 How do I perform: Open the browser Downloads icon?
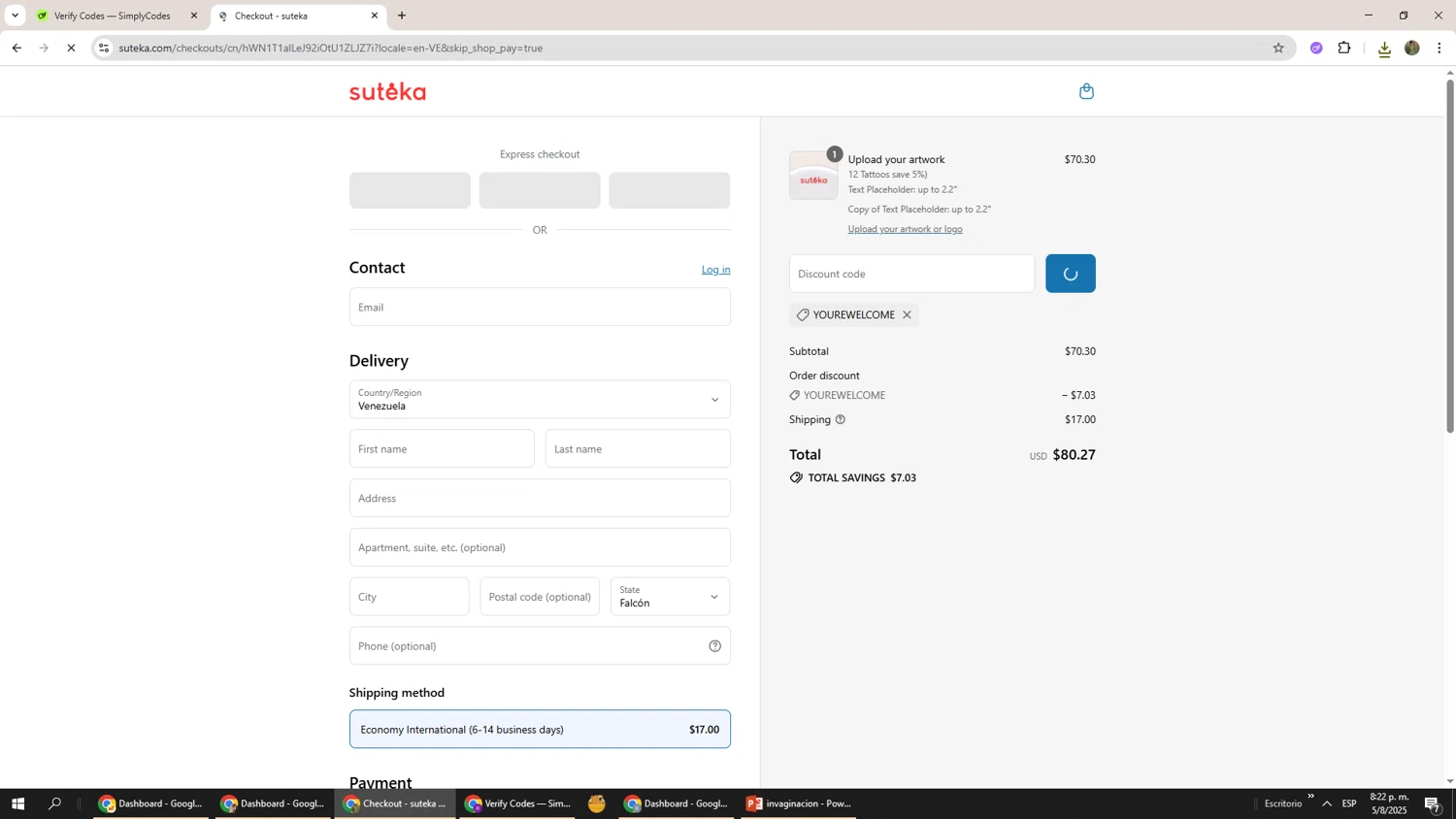pyautogui.click(x=1384, y=49)
